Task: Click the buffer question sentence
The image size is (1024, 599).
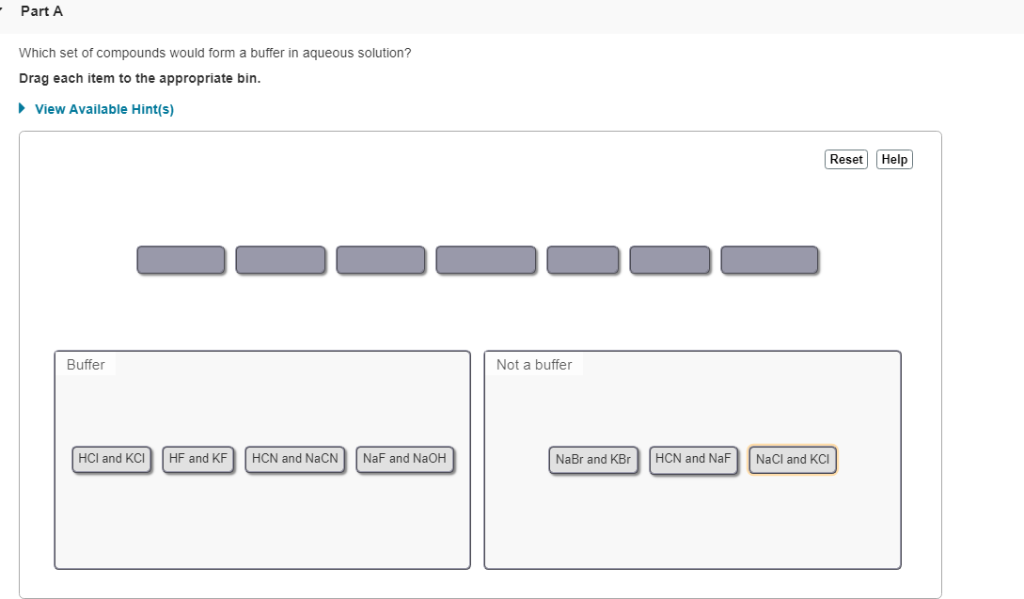Action: click(x=215, y=53)
